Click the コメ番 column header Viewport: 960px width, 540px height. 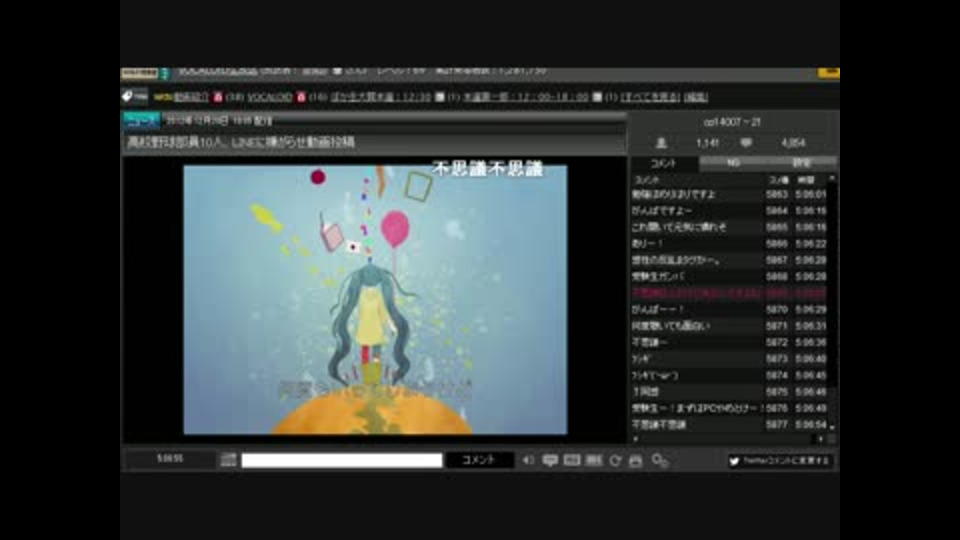click(778, 180)
